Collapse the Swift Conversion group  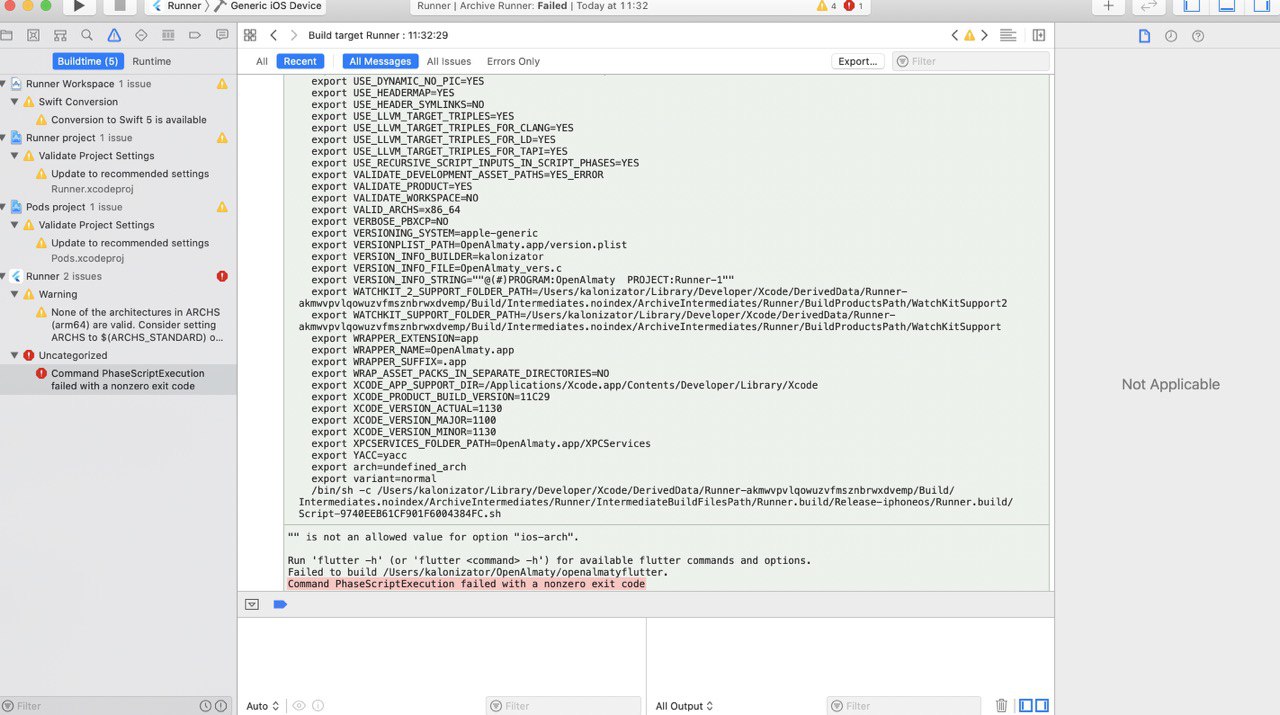pos(15,102)
